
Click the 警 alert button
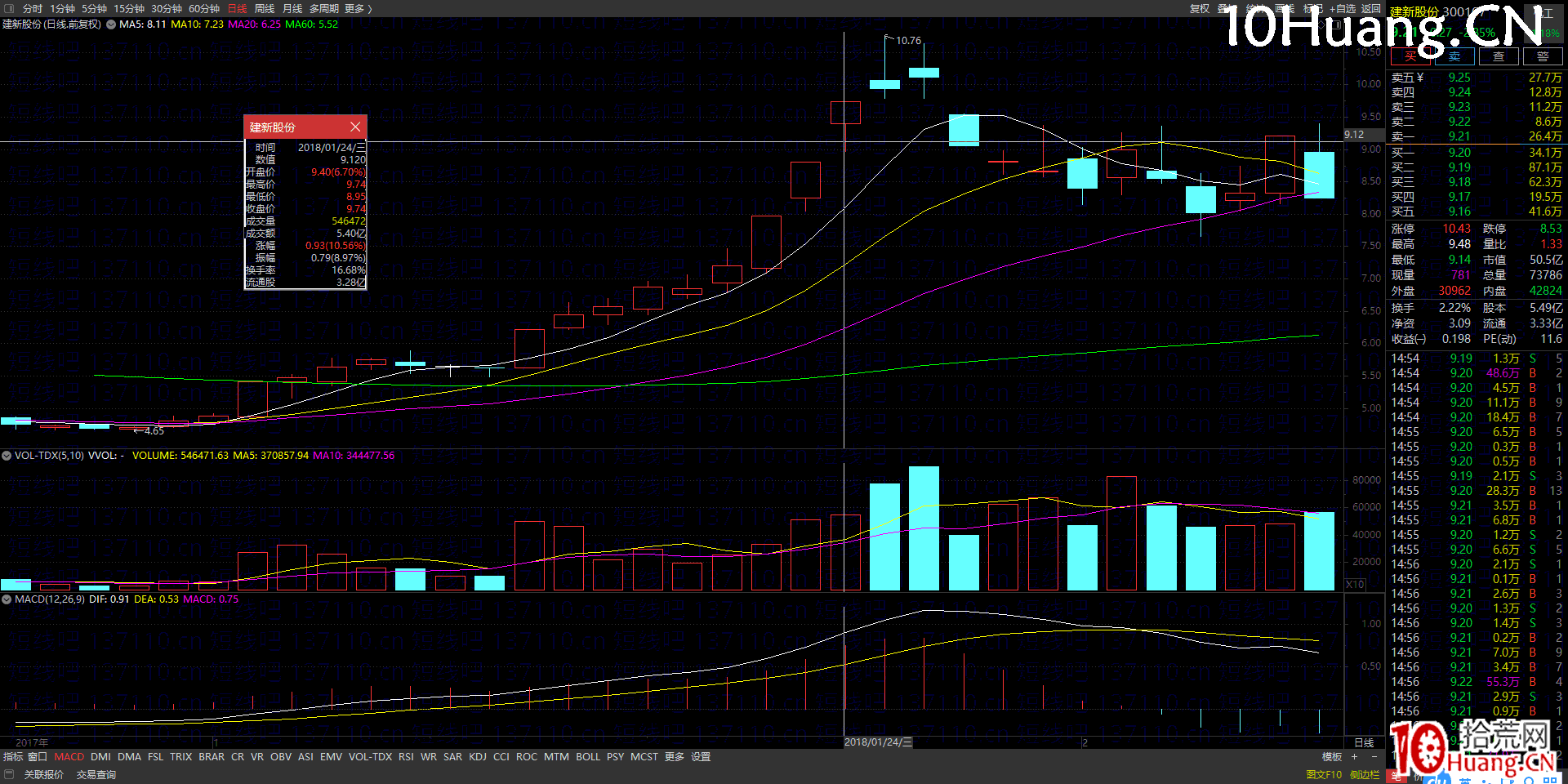click(1542, 56)
